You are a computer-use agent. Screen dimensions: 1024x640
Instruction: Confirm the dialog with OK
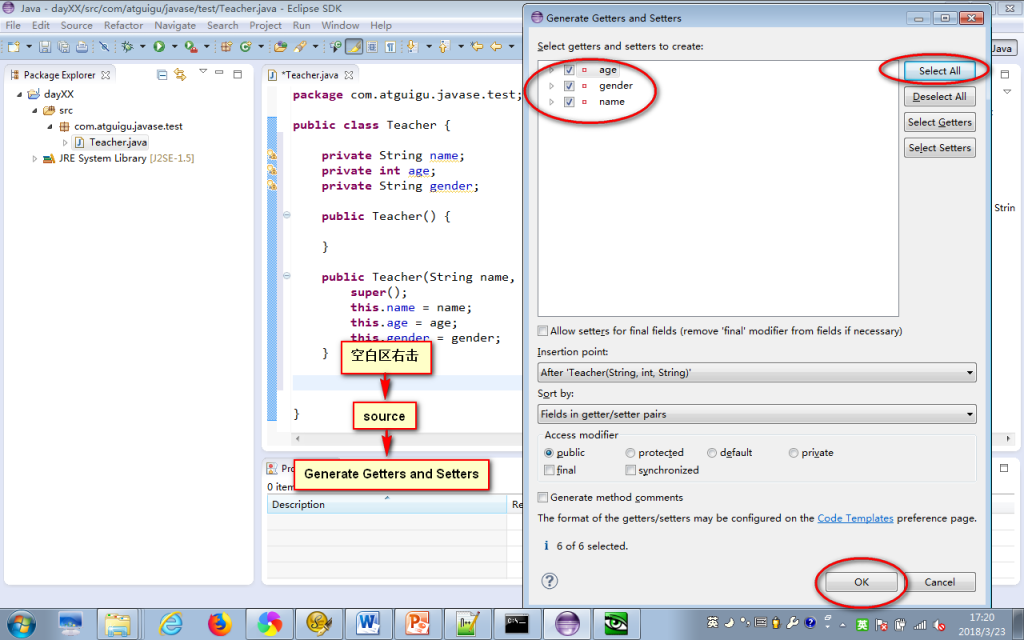pos(861,582)
